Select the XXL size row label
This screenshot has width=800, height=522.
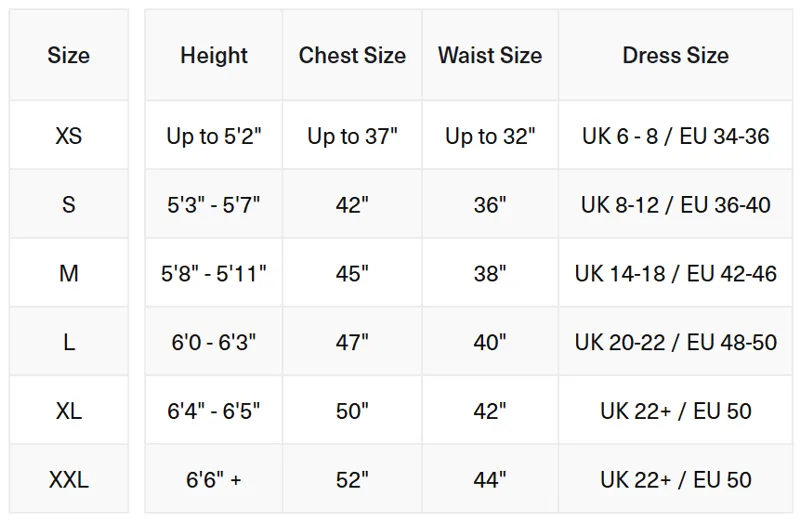(x=68, y=480)
